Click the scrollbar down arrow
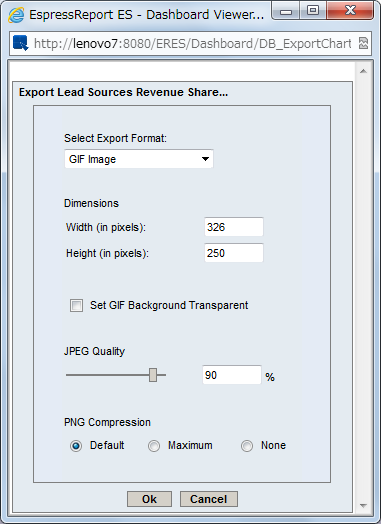This screenshot has height=524, width=381. click(364, 506)
